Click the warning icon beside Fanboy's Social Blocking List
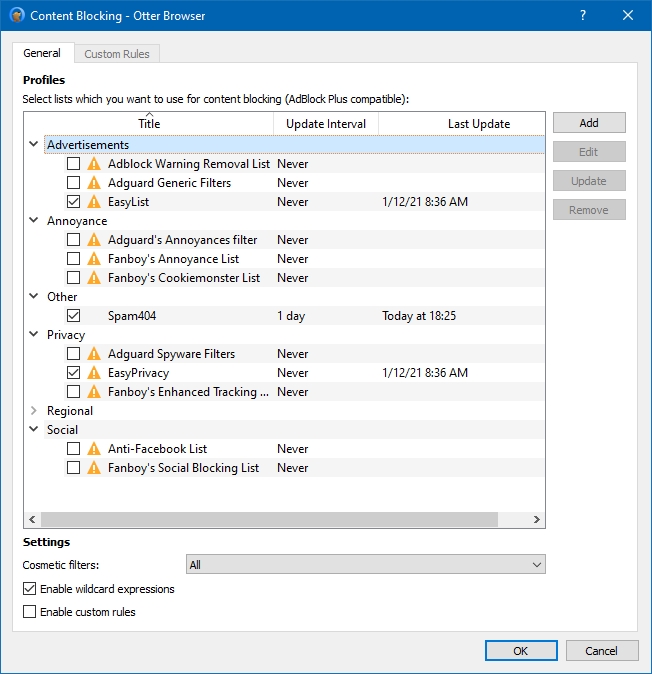The width and height of the screenshot is (652, 674). 94,468
